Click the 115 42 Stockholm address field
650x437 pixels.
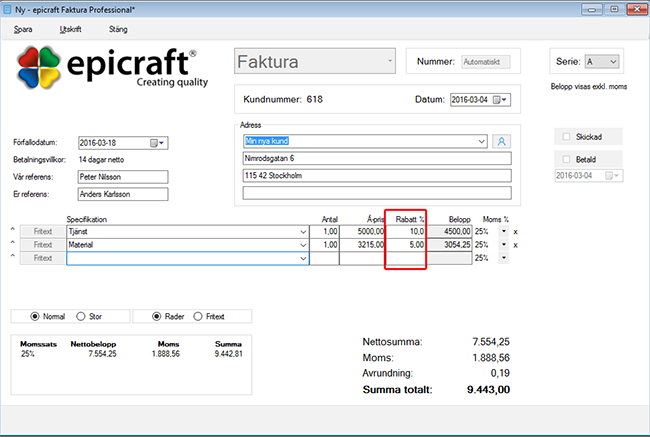pos(377,176)
